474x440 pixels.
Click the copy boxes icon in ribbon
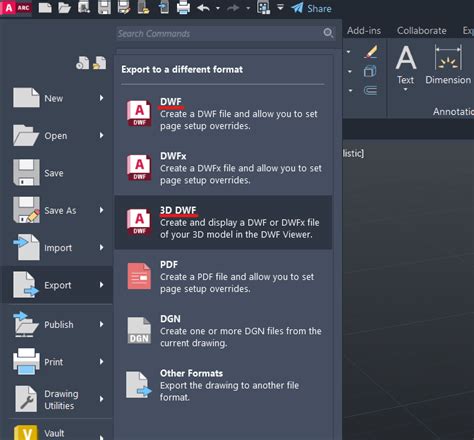click(370, 71)
